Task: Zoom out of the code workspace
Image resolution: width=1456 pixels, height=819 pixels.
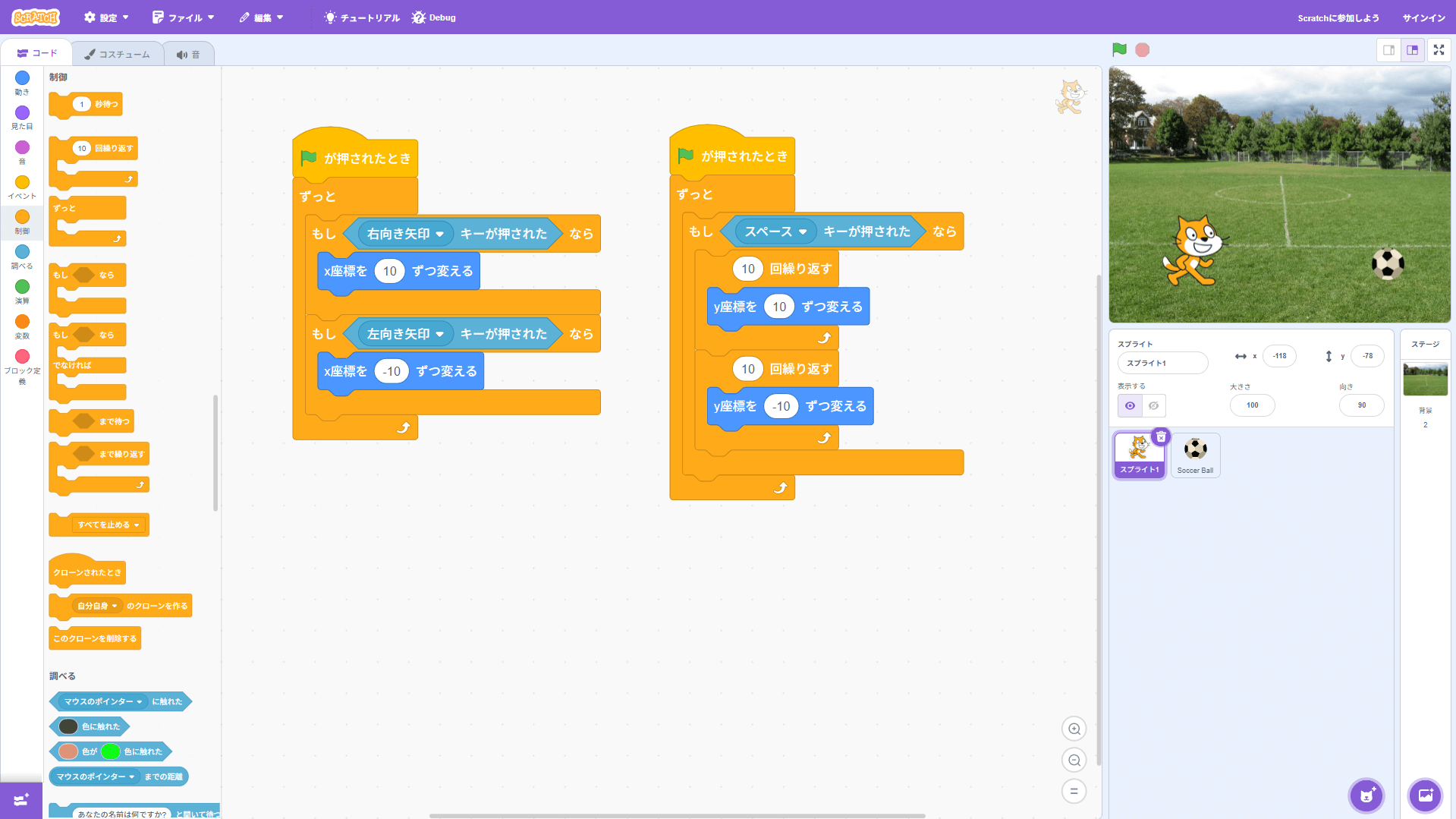Action: click(x=1074, y=760)
